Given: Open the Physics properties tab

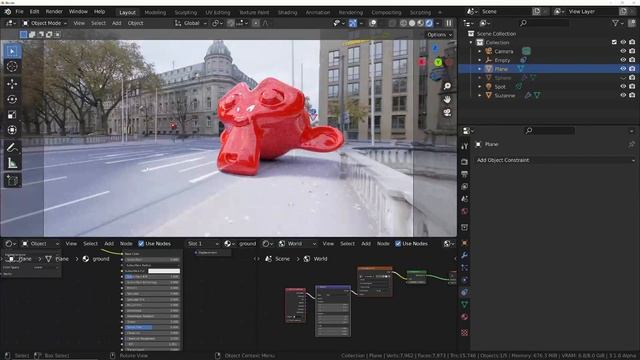Looking at the screenshot, I should (x=464, y=280).
